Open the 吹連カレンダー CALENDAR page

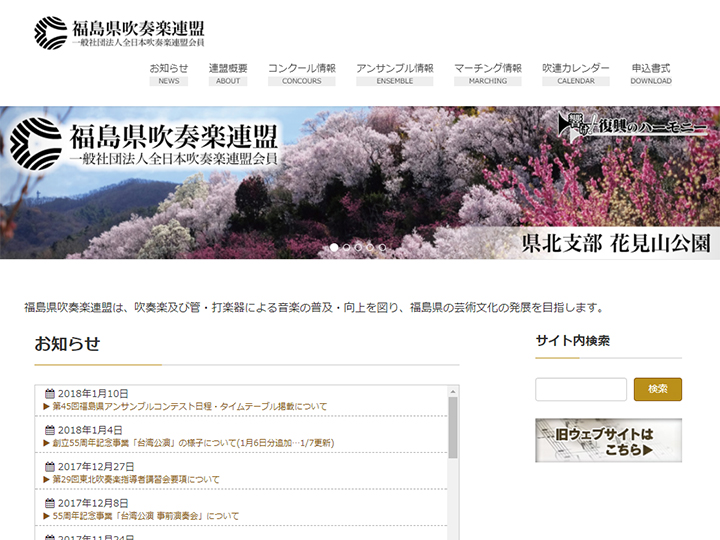[x=576, y=74]
